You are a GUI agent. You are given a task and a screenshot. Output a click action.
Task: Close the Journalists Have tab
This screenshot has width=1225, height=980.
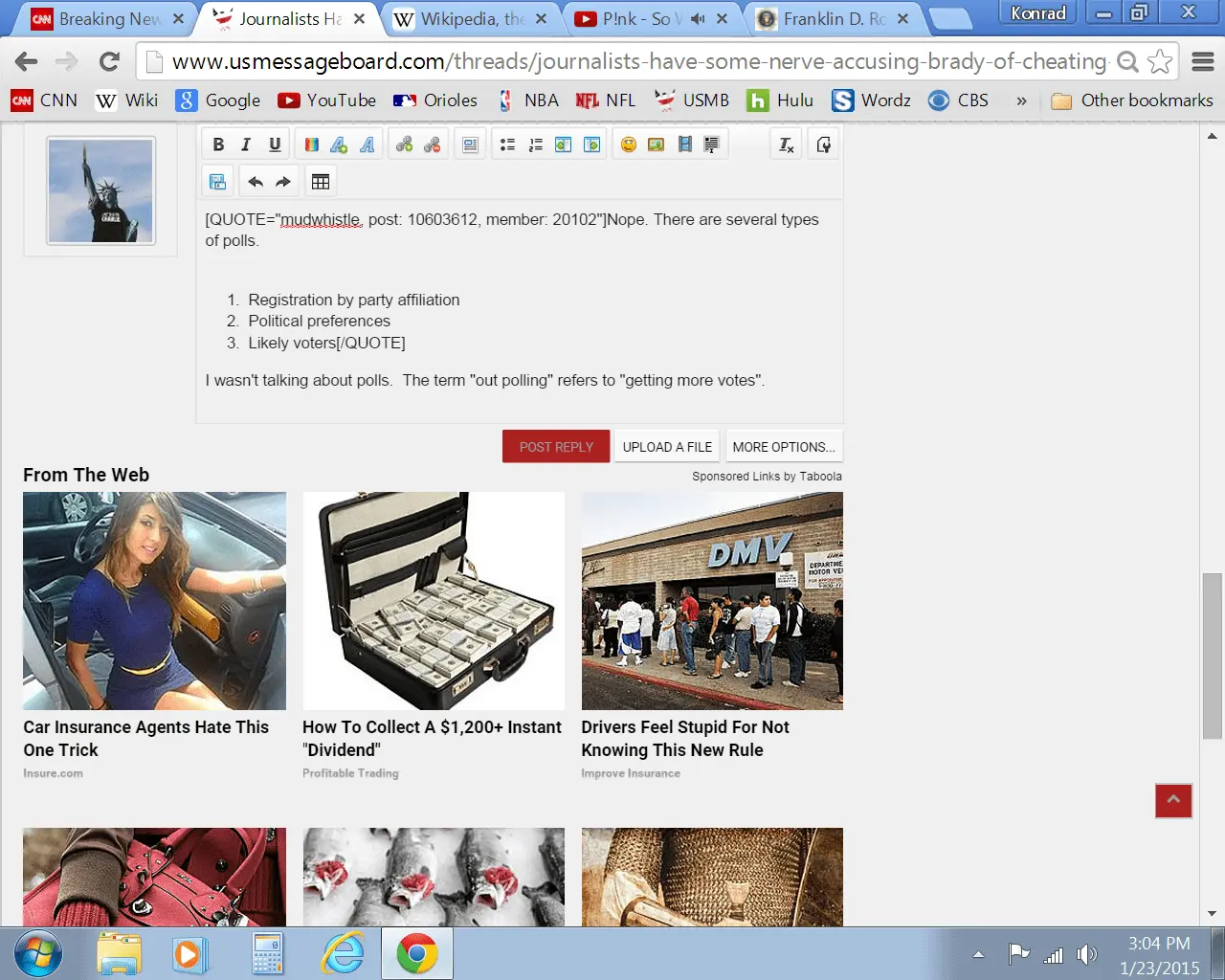coord(359,18)
